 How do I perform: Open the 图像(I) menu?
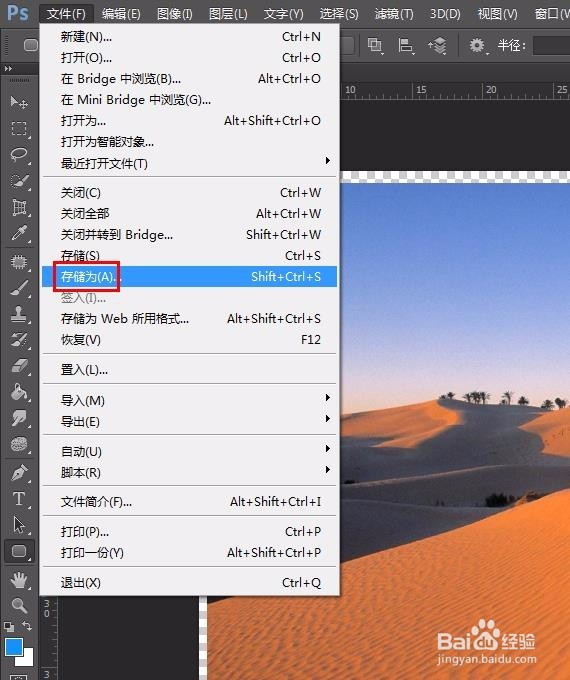click(174, 14)
